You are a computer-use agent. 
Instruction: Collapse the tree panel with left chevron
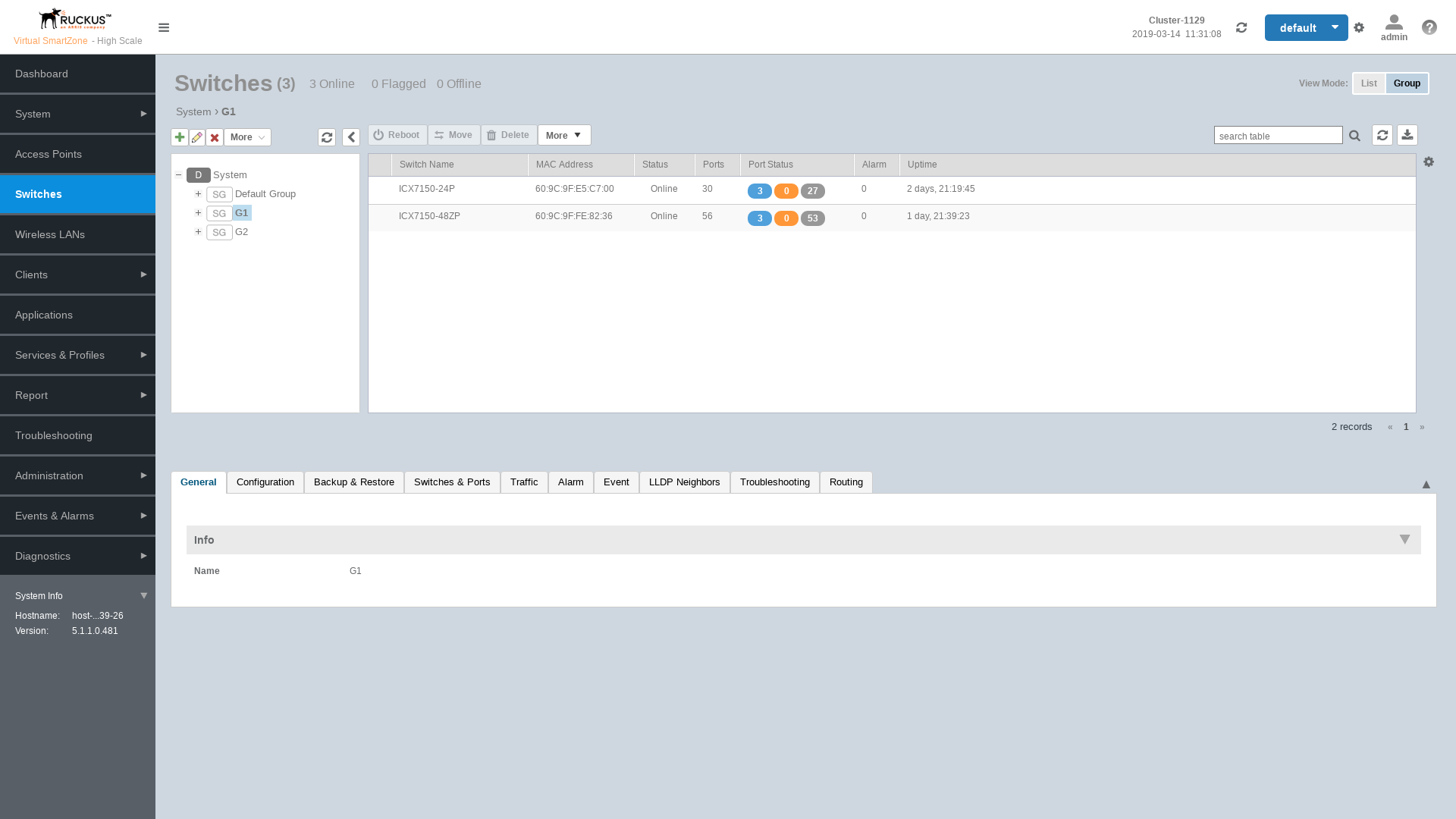point(351,137)
